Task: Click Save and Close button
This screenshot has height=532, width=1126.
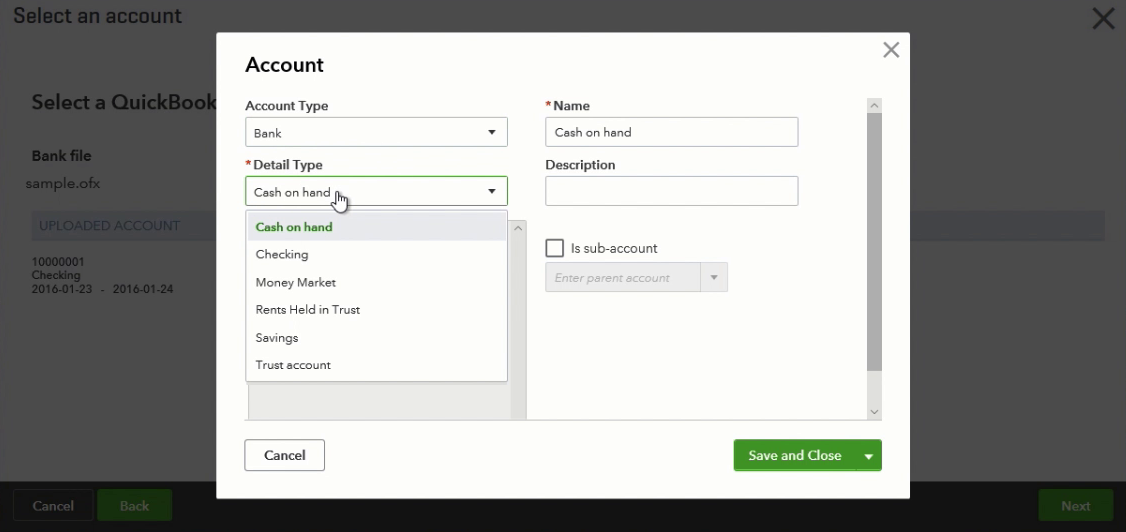Action: coord(794,455)
